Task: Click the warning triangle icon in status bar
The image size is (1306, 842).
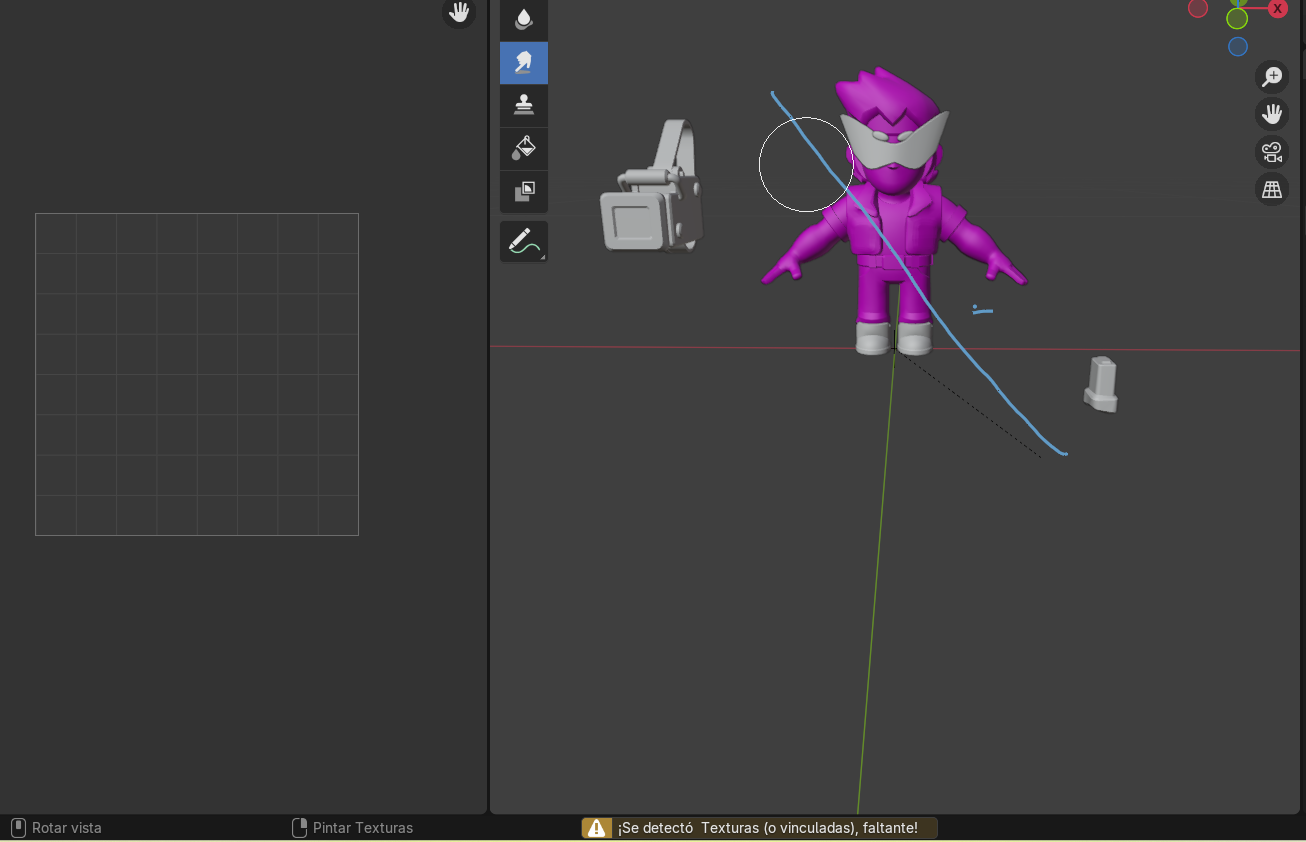Action: click(597, 828)
